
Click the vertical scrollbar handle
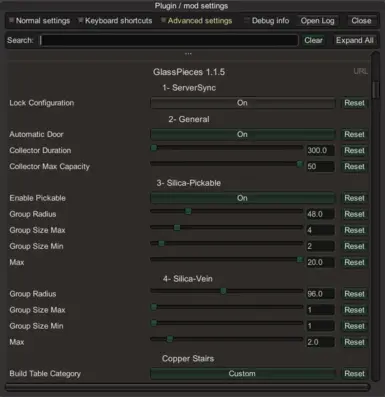[376, 90]
